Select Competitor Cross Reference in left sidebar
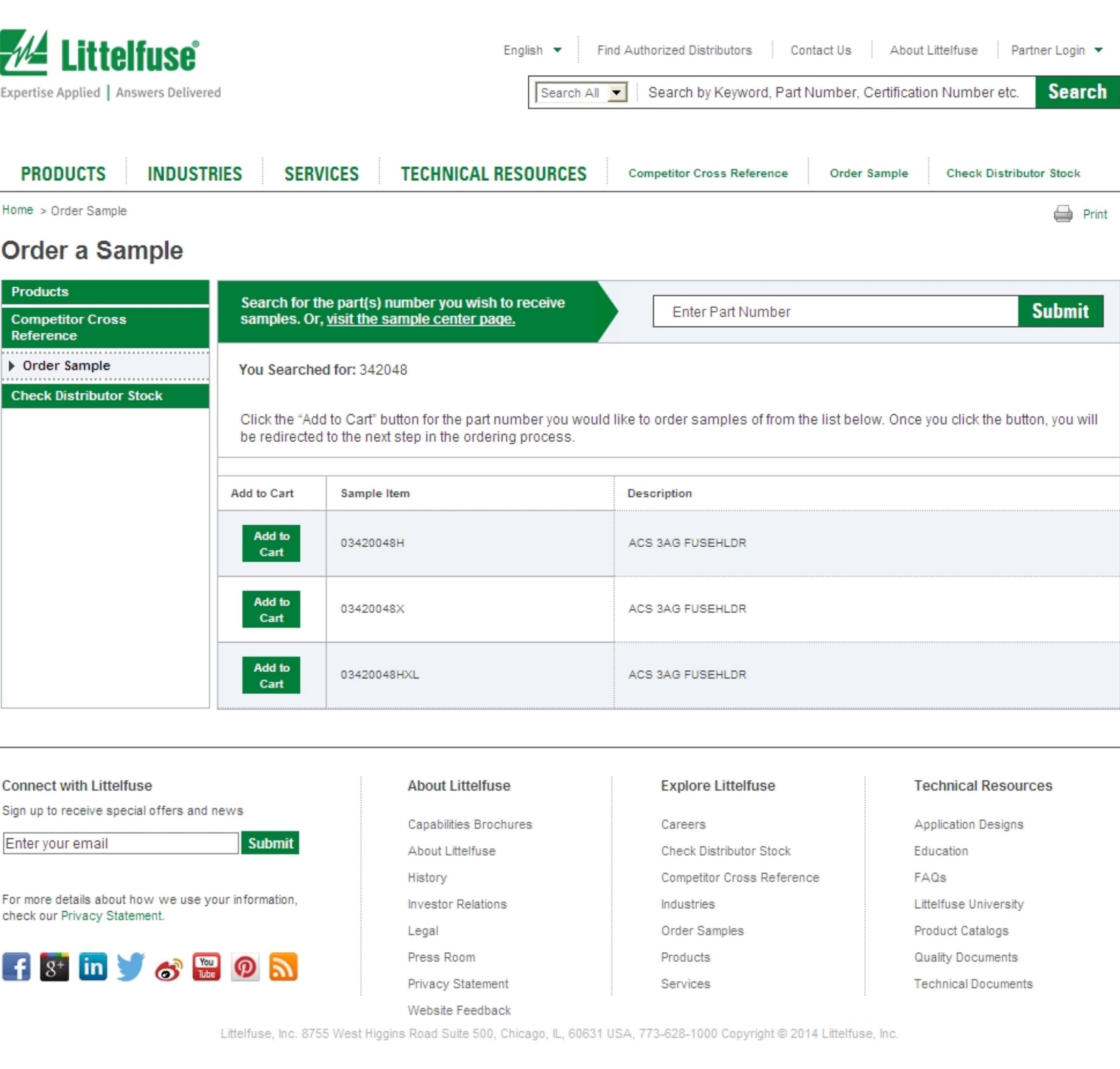Screen dimensions: 1120x1069 [106, 328]
